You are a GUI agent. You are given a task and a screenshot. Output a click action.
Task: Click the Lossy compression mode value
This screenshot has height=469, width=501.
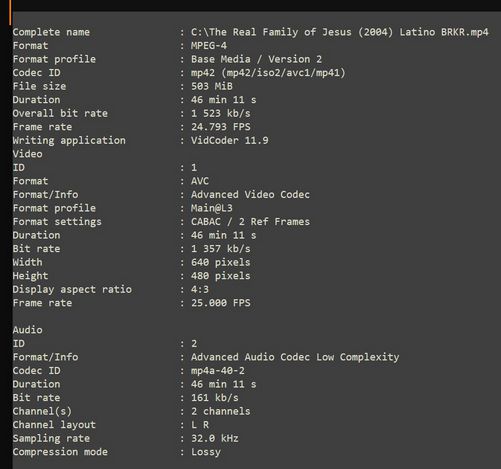click(206, 452)
